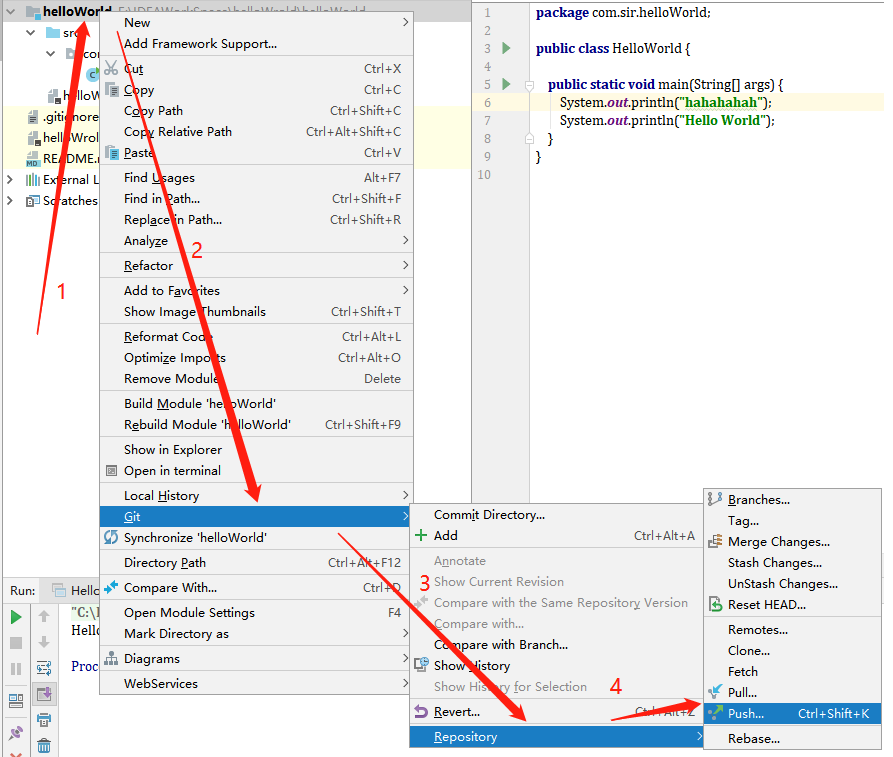Open Add to Favorites submenu

tap(256, 290)
